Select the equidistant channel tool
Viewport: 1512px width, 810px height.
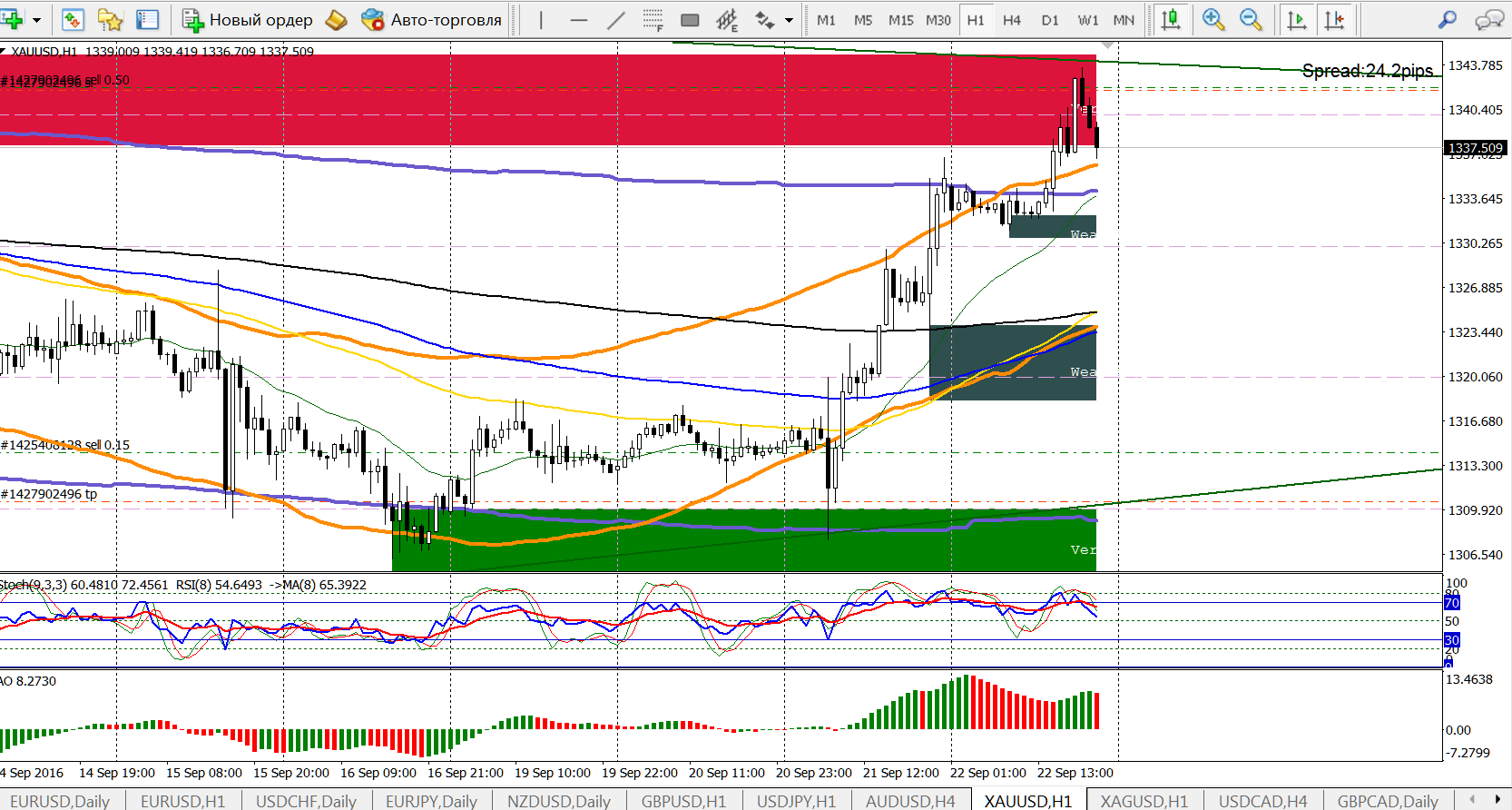727,19
